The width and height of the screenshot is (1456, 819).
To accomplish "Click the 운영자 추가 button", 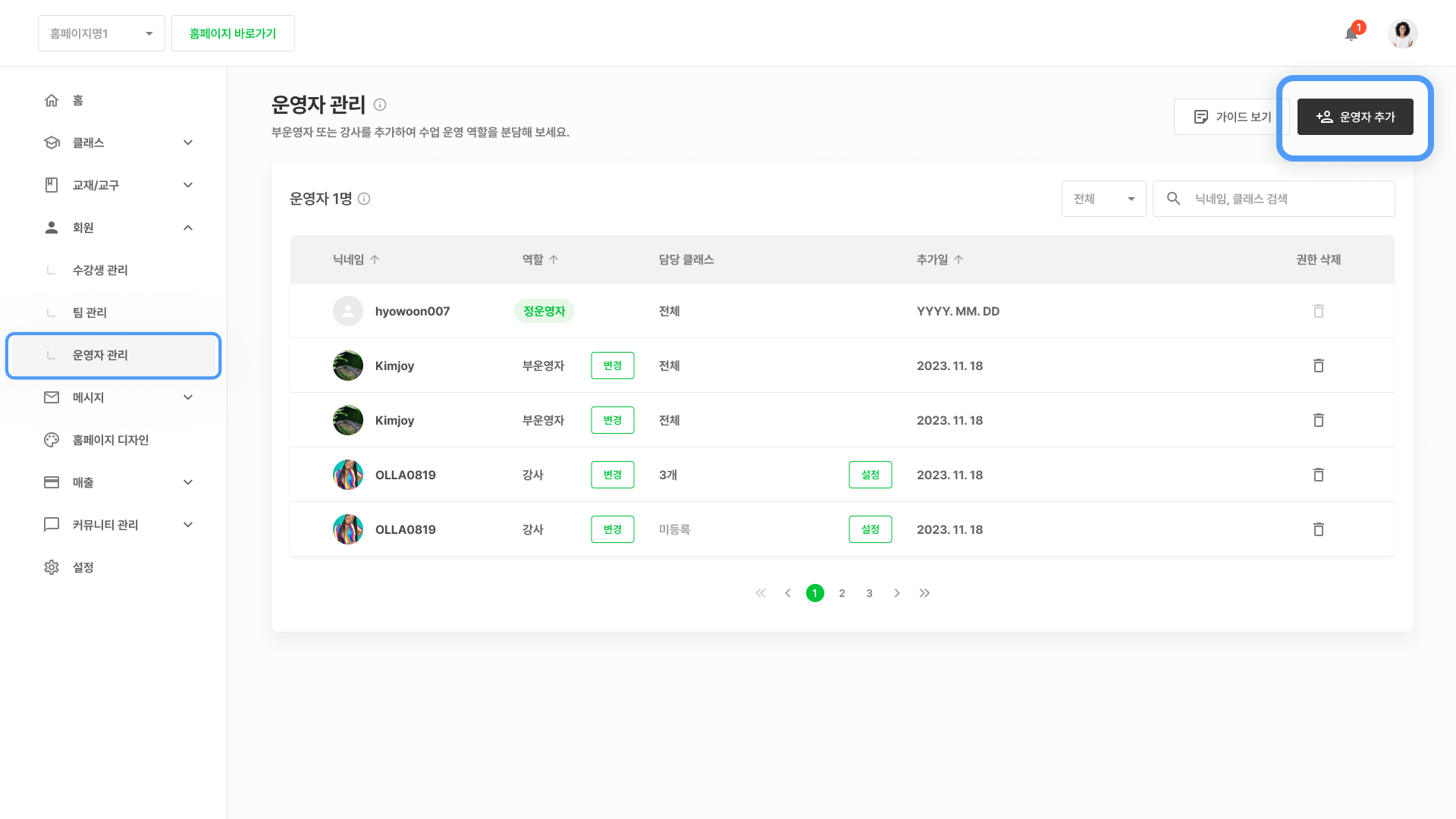I will click(x=1355, y=117).
